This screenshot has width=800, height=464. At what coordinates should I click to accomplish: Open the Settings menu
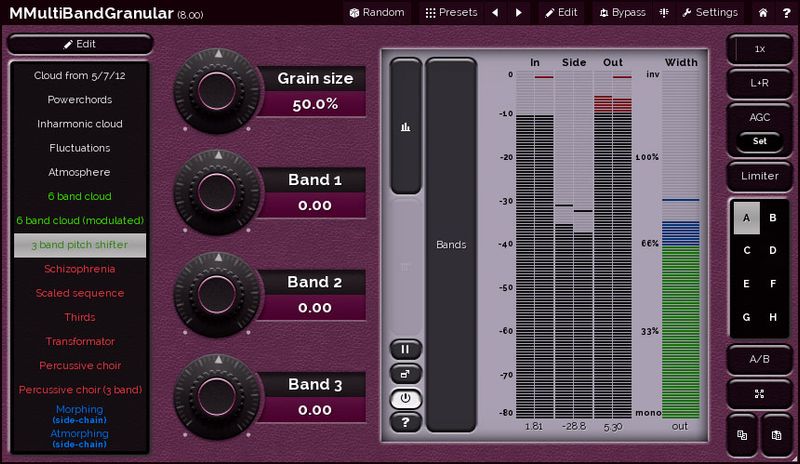point(710,12)
